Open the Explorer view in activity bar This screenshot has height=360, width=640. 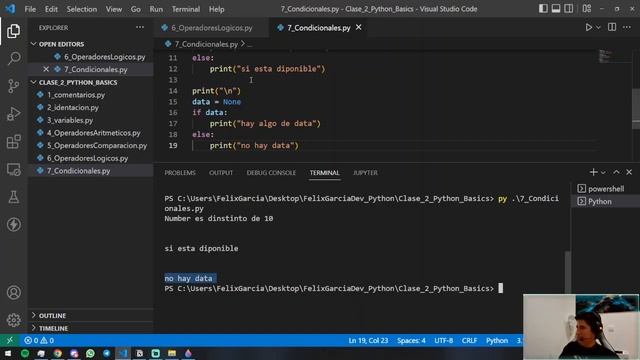click(13, 31)
